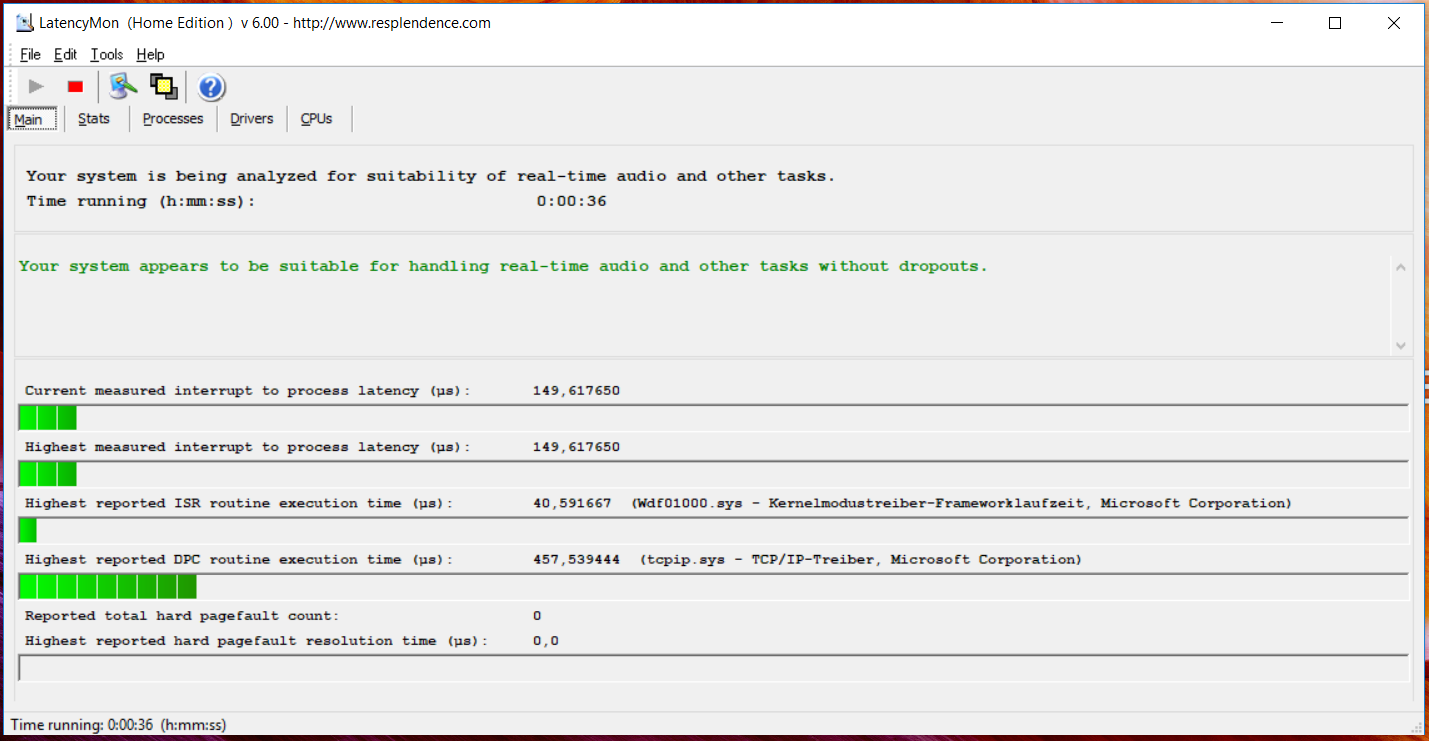
Task: Open the Edit menu
Action: pos(65,55)
